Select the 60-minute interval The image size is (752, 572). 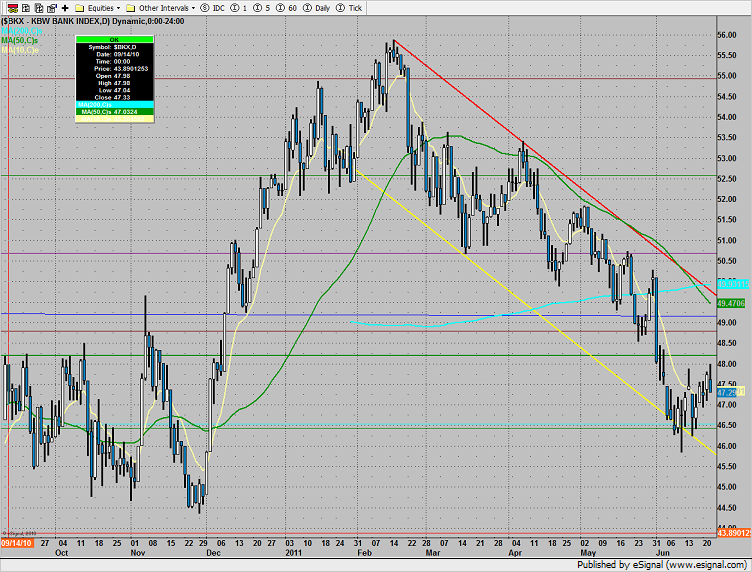287,8
